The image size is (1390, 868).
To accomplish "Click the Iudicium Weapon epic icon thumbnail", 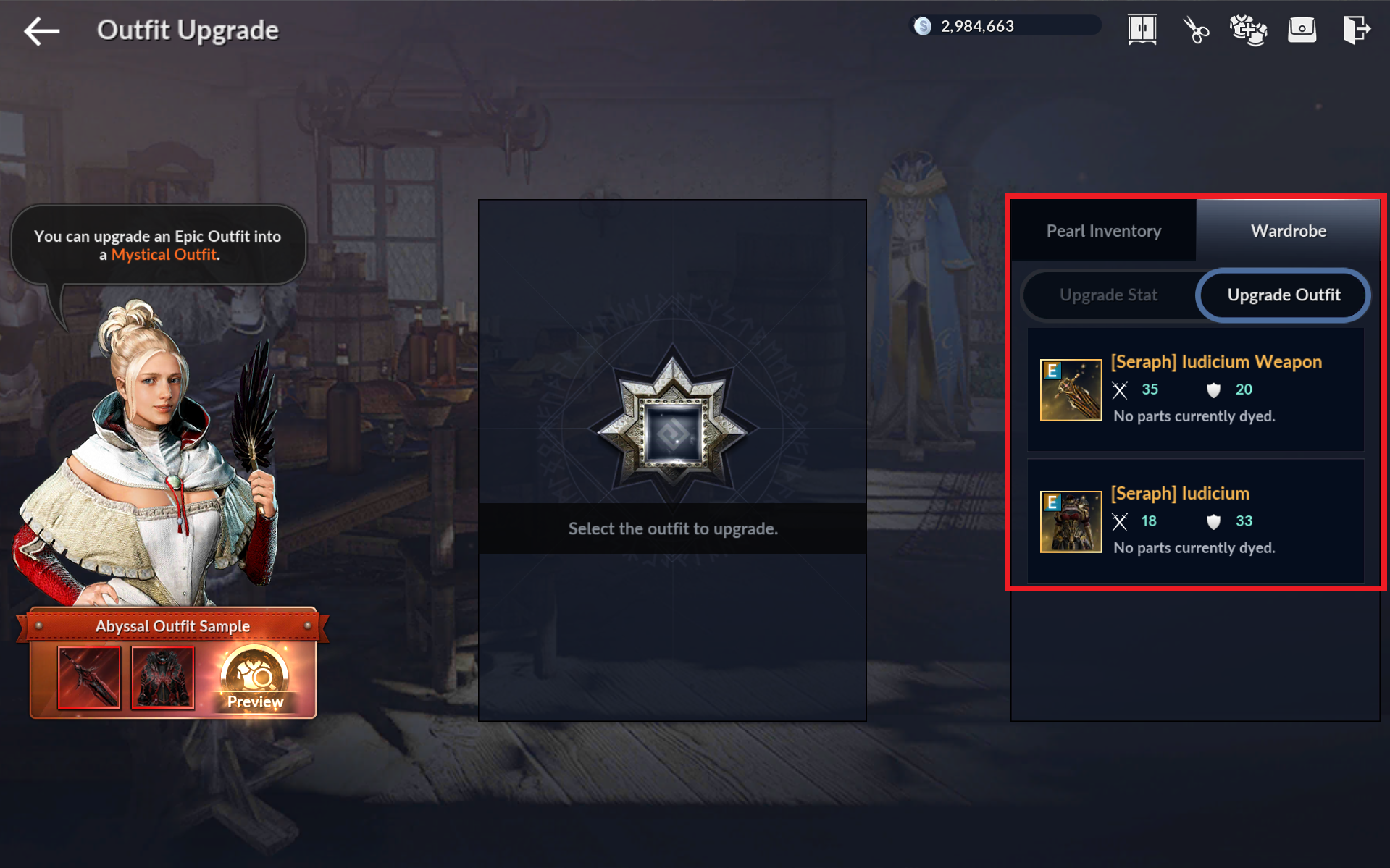I will pyautogui.click(x=1071, y=390).
